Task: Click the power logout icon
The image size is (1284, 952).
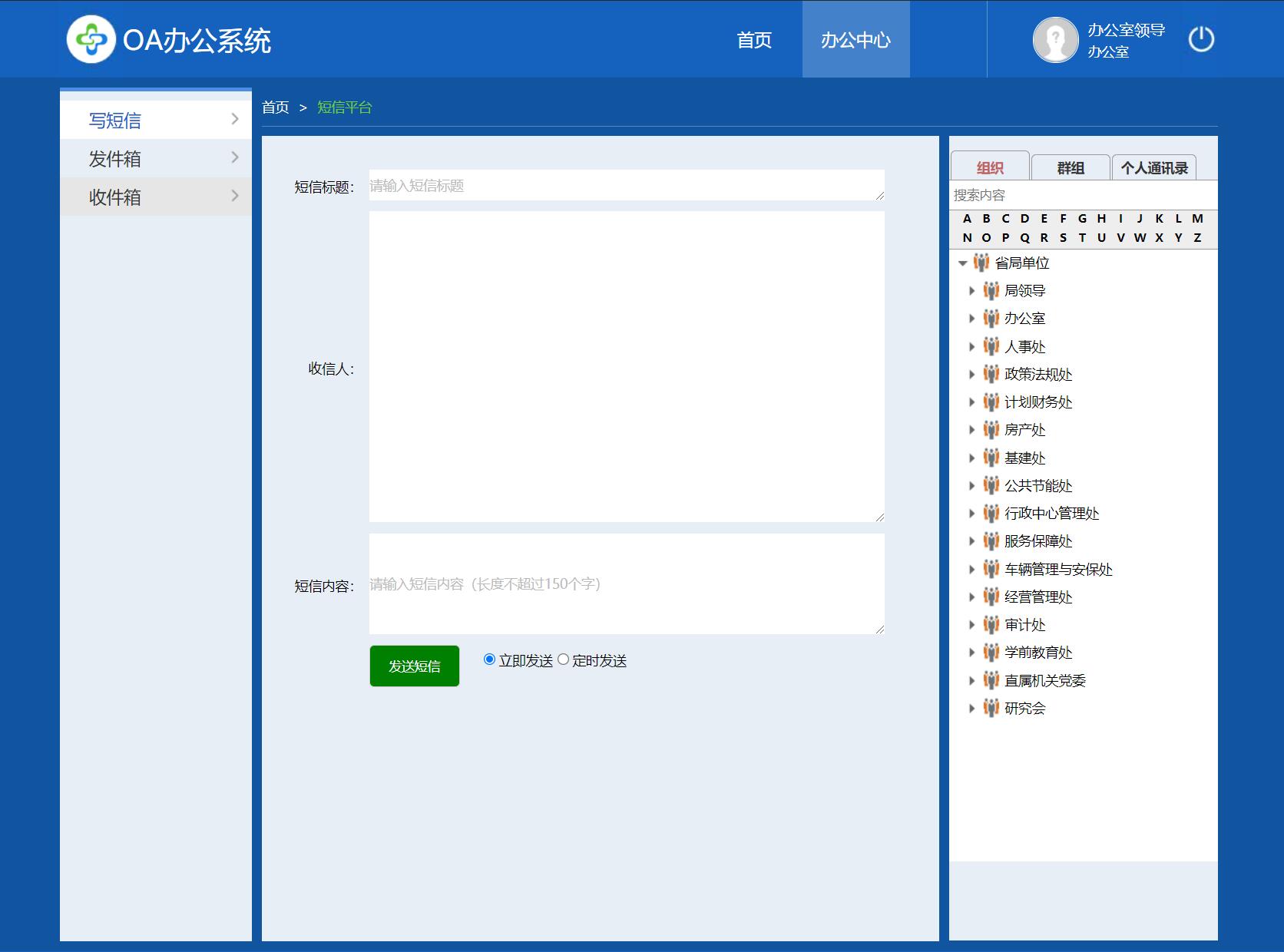Action: pos(1201,39)
